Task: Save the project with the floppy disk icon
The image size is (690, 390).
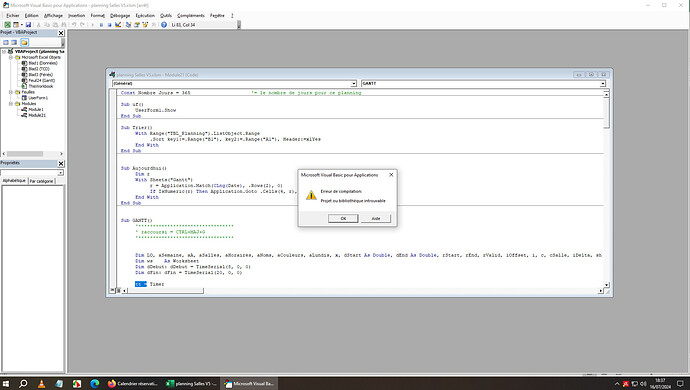Action: 28,25
